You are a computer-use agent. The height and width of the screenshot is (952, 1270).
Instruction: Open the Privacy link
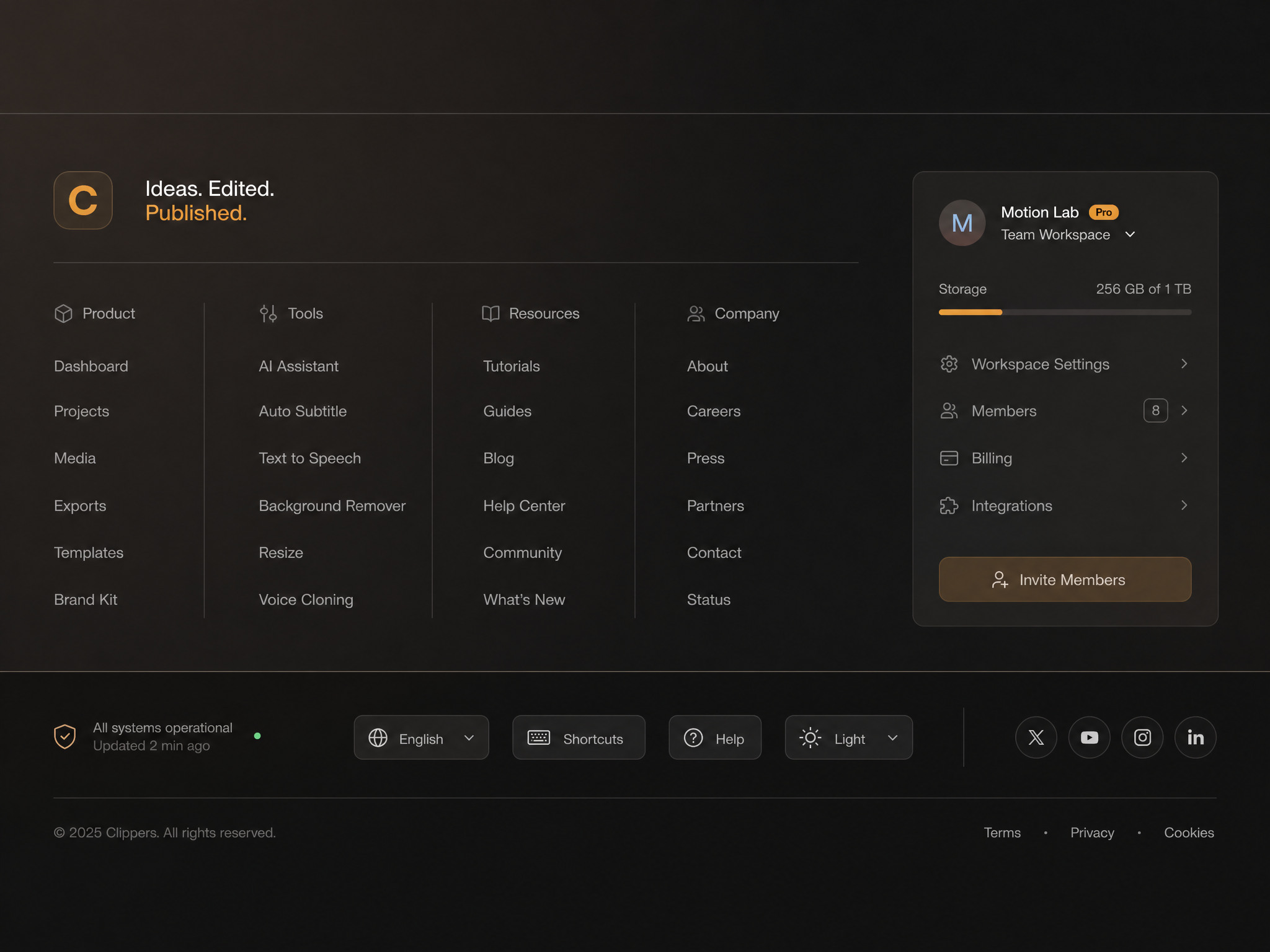click(1092, 832)
